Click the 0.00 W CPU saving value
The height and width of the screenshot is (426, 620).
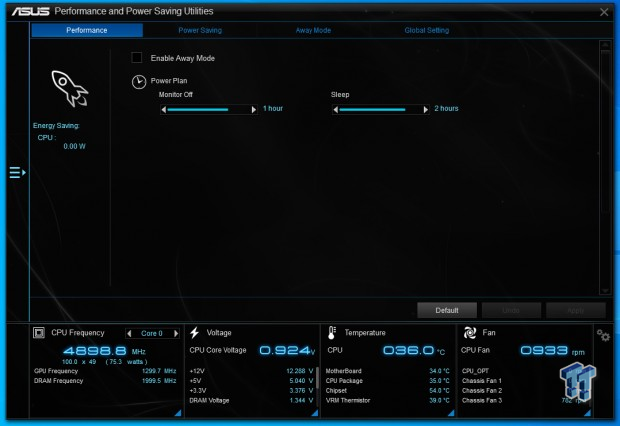pyautogui.click(x=74, y=146)
